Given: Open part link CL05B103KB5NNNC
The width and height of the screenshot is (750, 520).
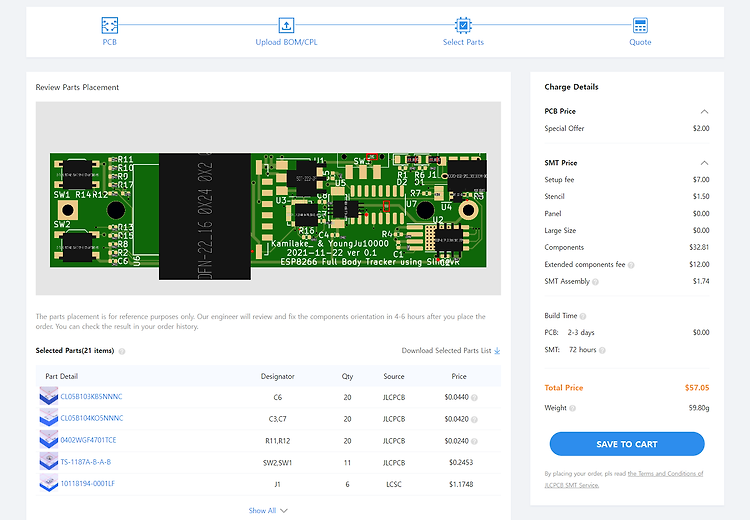Looking at the screenshot, I should point(91,397).
